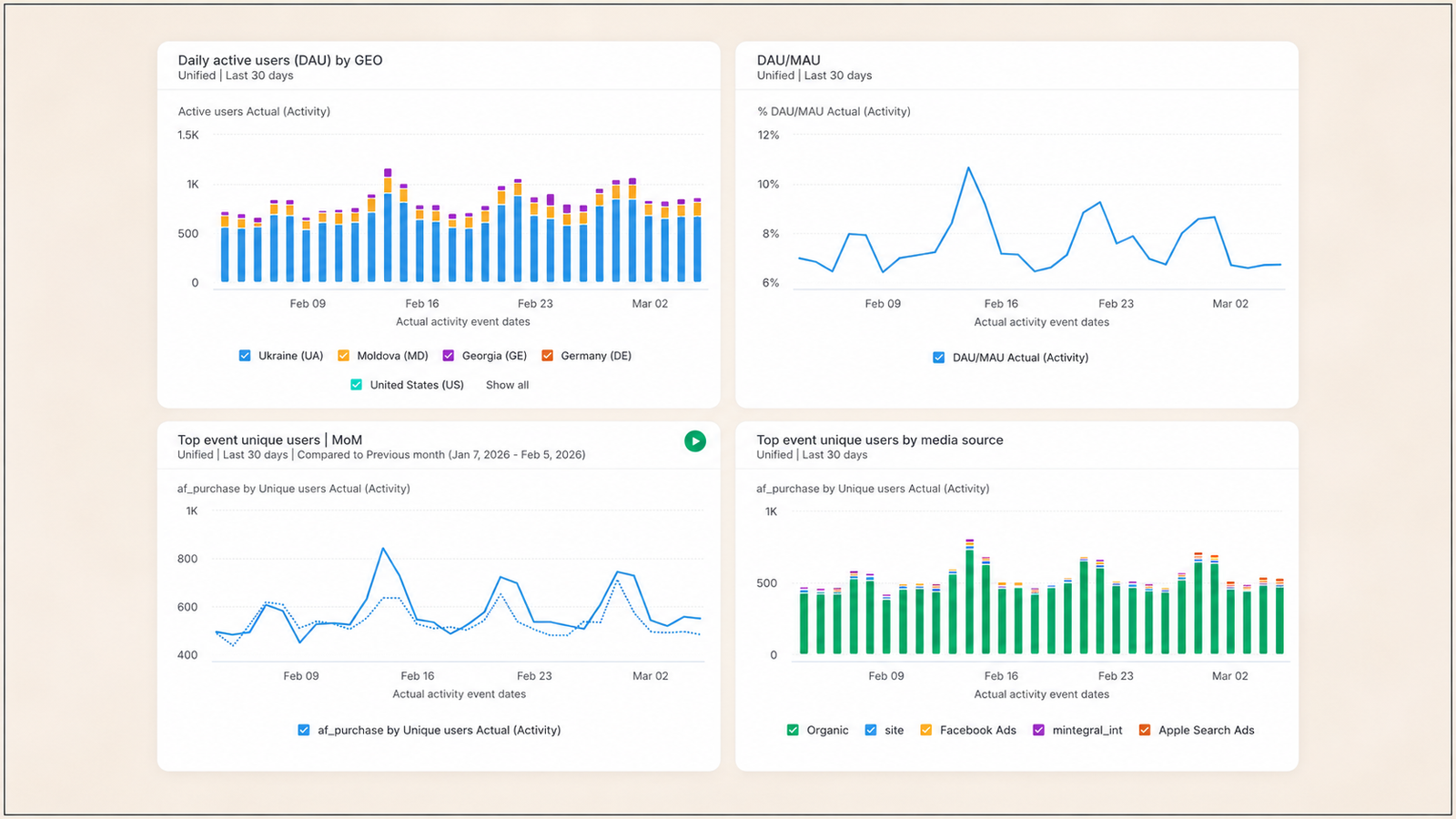Viewport: 1456px width, 819px height.
Task: Toggle the United States (US) checkbox
Action: click(x=357, y=385)
